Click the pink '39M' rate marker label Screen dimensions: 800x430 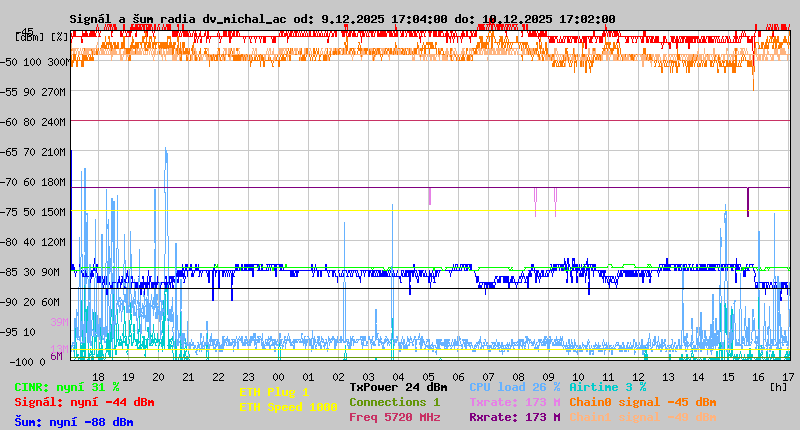point(59,322)
